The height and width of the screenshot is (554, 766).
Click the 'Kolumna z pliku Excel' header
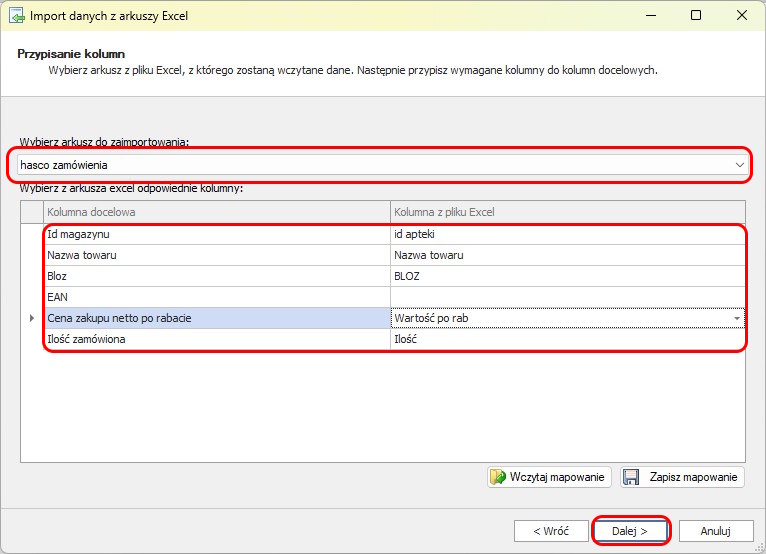pyautogui.click(x=566, y=212)
